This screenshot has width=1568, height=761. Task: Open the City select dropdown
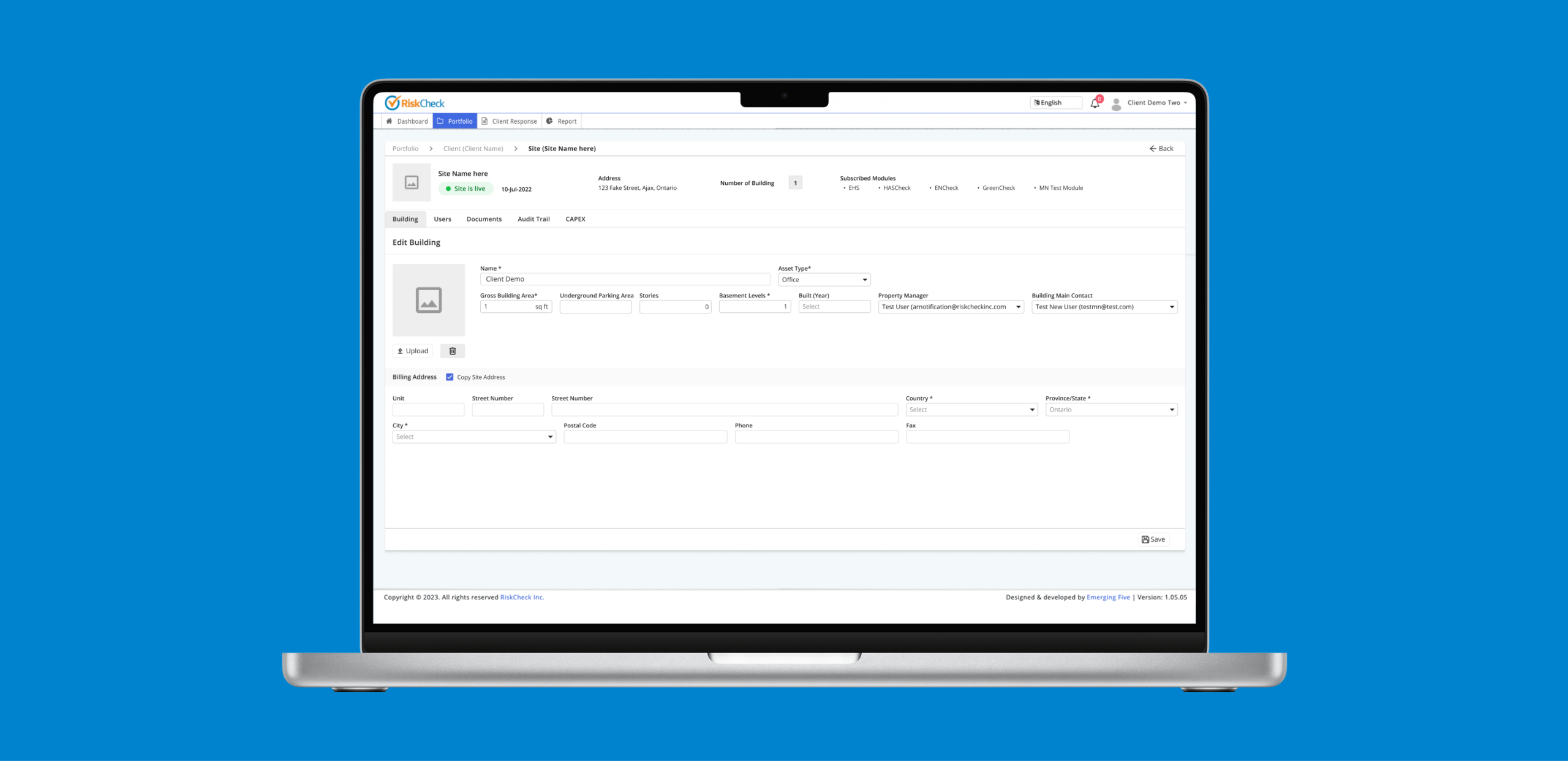click(x=474, y=437)
